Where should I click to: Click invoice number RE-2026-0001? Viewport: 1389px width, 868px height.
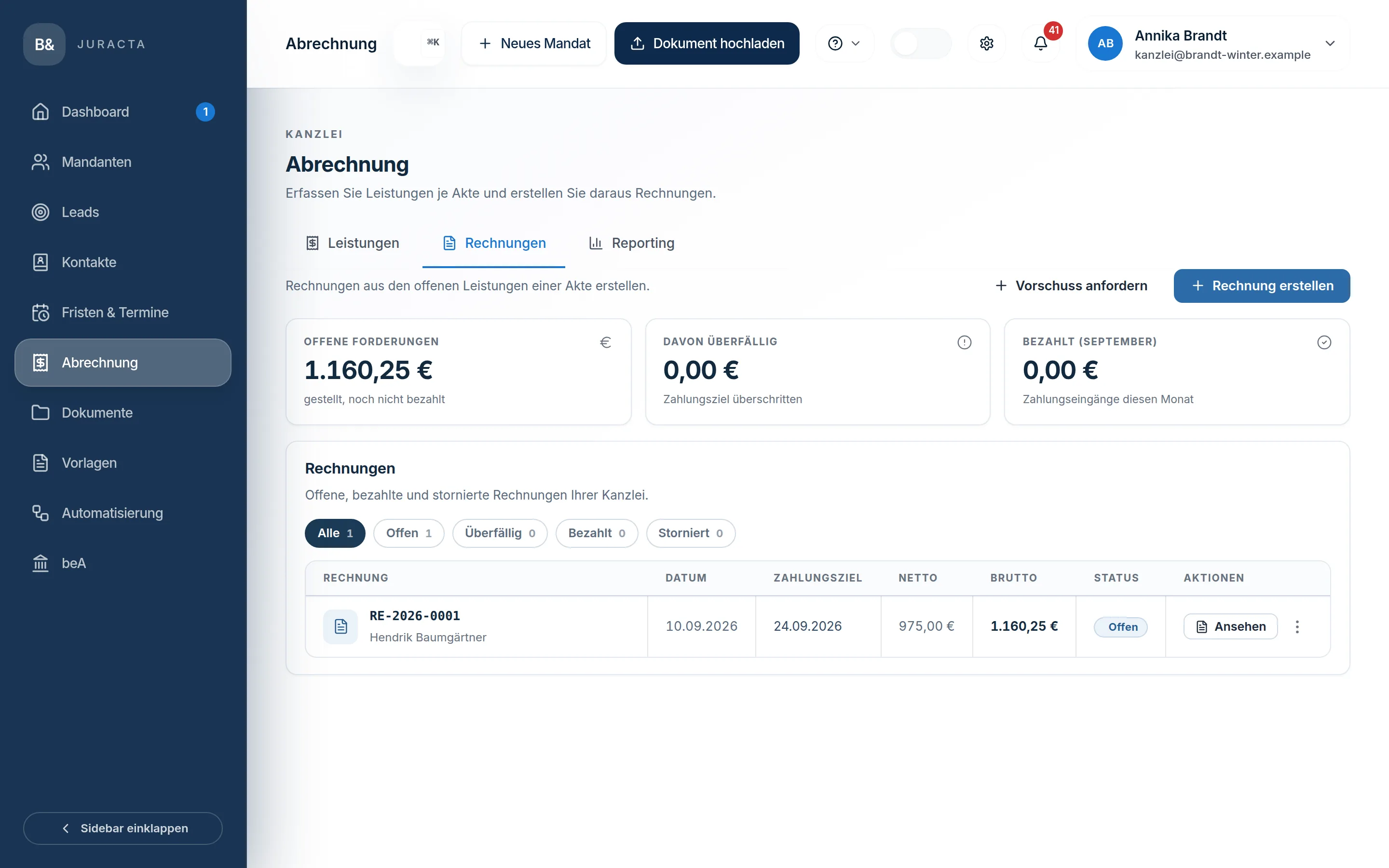coord(415,616)
